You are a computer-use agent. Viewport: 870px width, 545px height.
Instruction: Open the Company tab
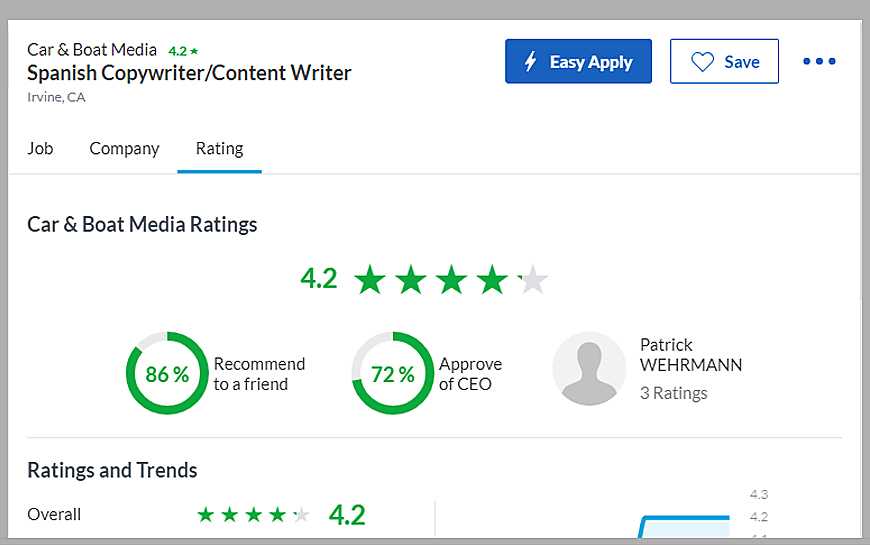tap(124, 148)
